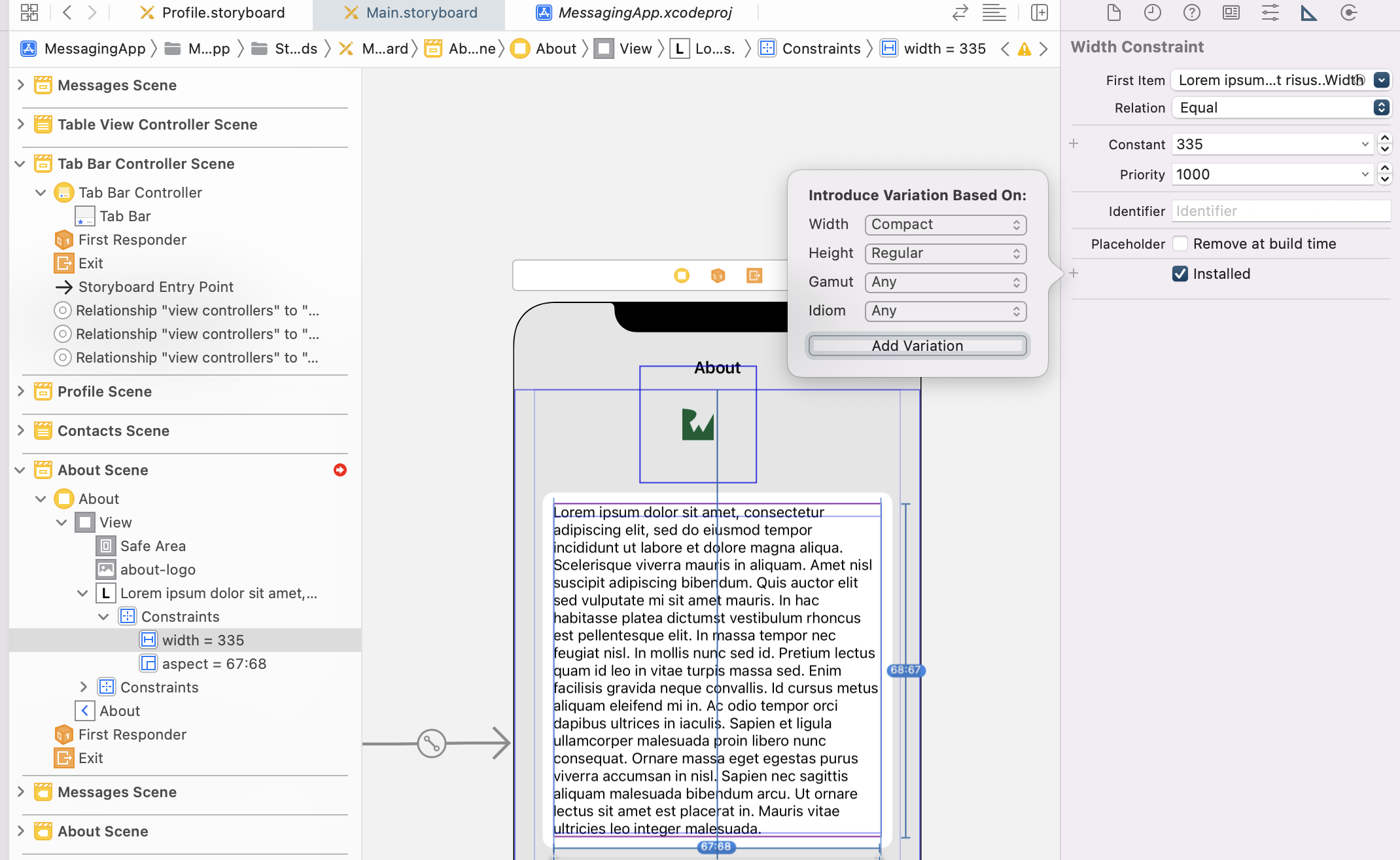Viewport: 1400px width, 860px height.
Task: Collapse the Tab Bar Controller Scene
Action: (x=20, y=164)
